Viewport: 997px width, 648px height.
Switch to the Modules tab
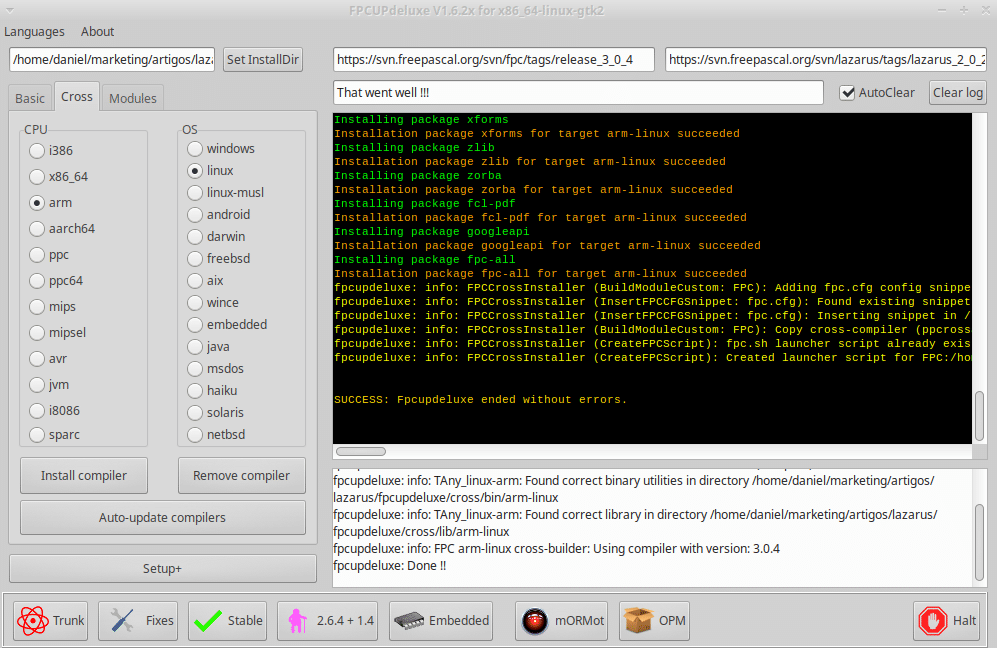[x=133, y=99]
